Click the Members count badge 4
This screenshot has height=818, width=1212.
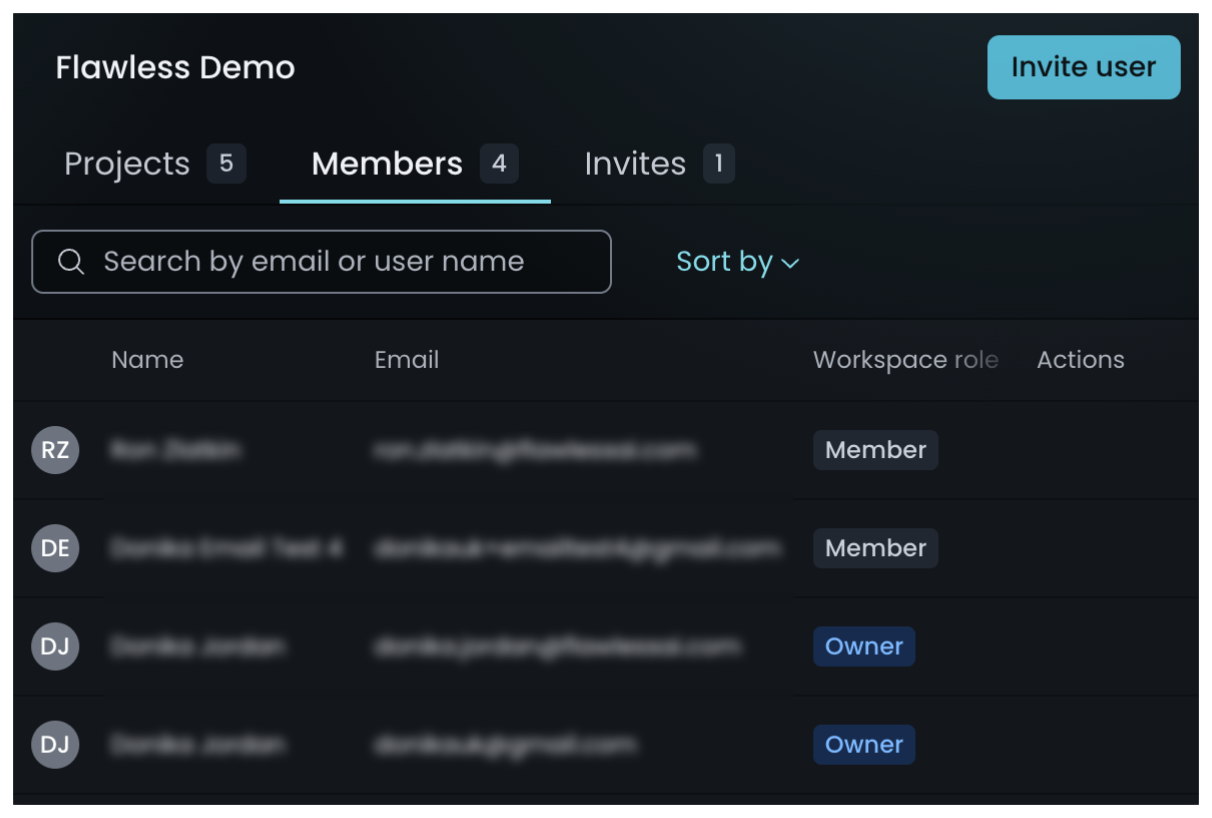tap(499, 164)
